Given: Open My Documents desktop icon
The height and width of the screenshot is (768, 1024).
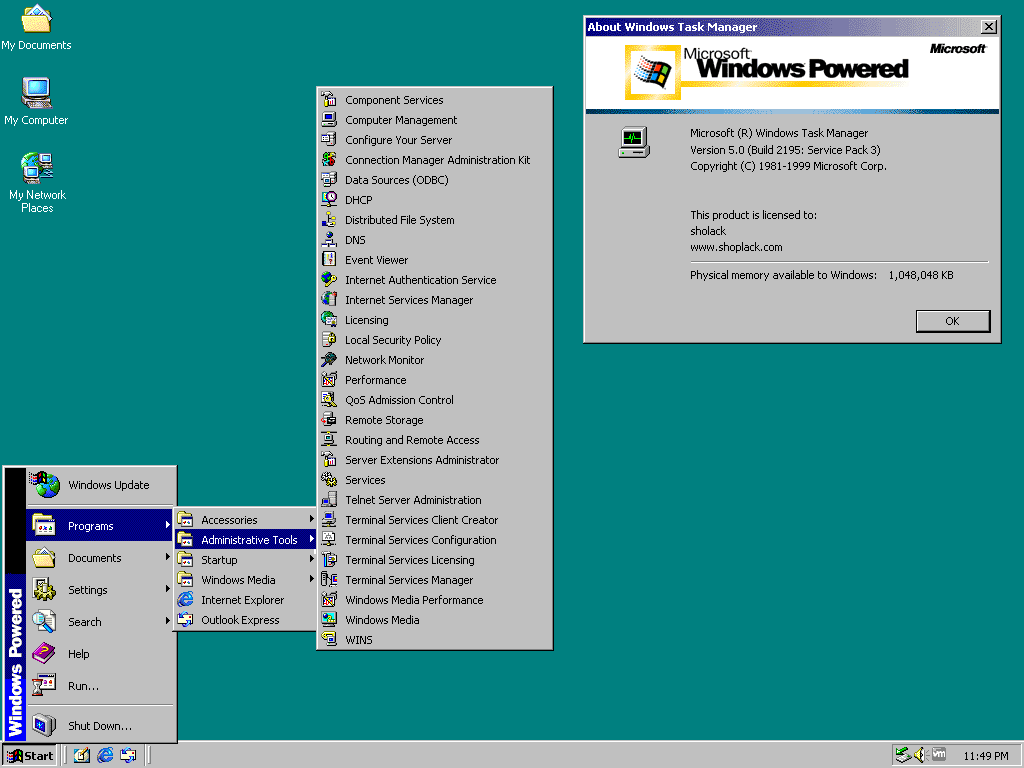Looking at the screenshot, I should (x=37, y=27).
